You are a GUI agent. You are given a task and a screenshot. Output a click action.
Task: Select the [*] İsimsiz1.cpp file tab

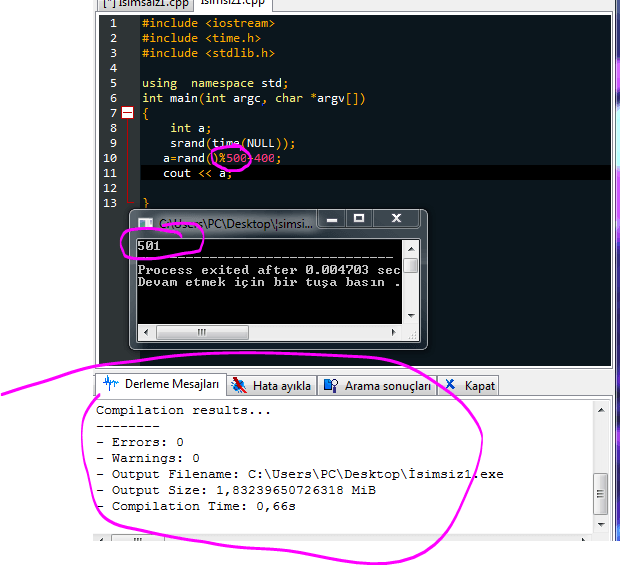click(x=145, y=4)
